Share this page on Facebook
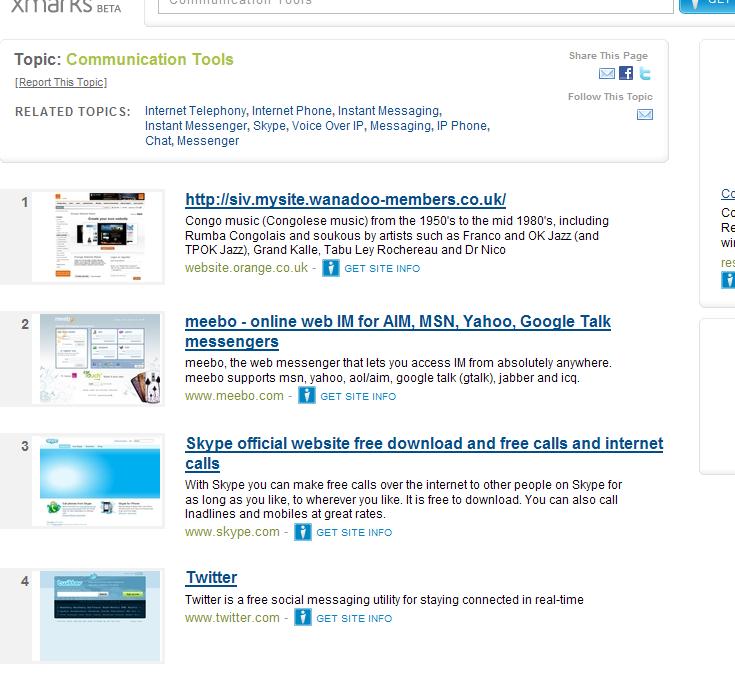Viewport: 735px width, 679px height. [626, 73]
